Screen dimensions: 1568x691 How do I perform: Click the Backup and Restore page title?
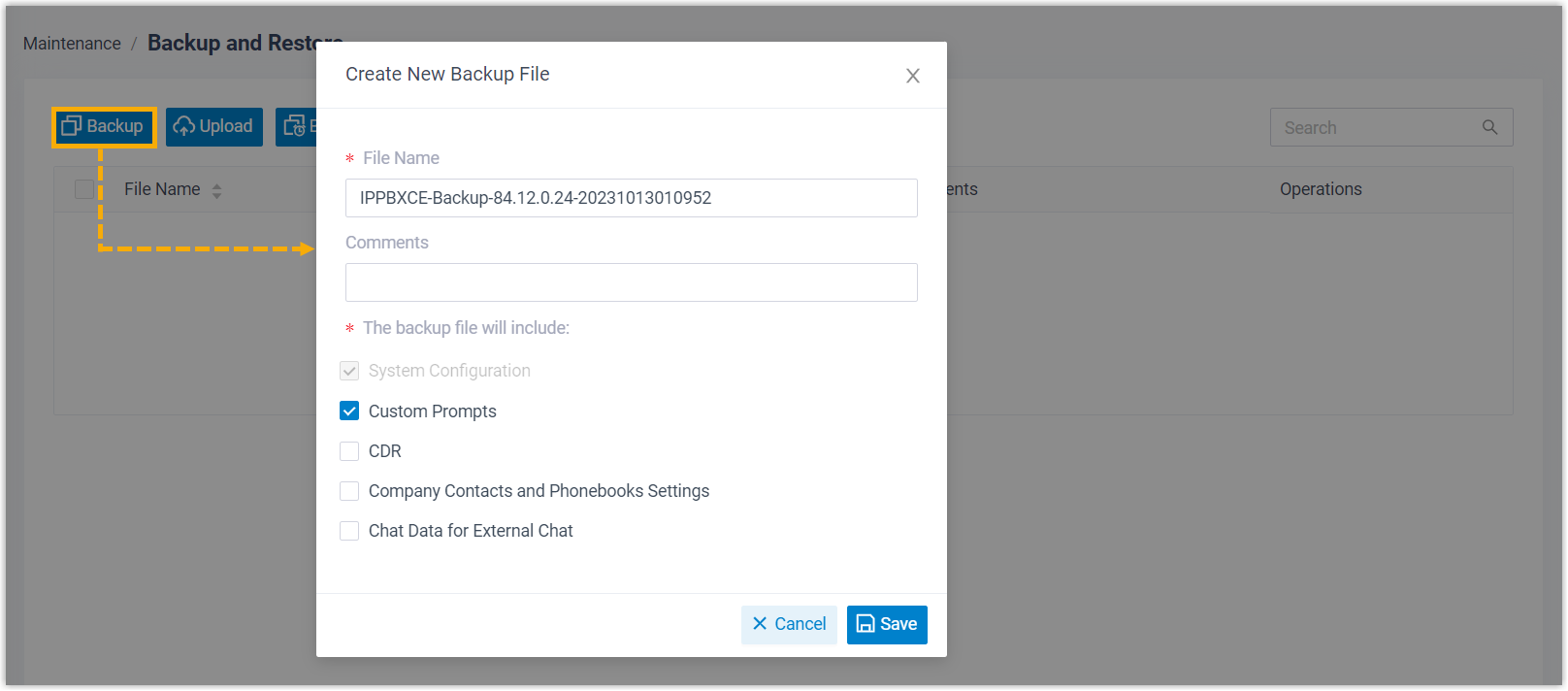click(231, 44)
